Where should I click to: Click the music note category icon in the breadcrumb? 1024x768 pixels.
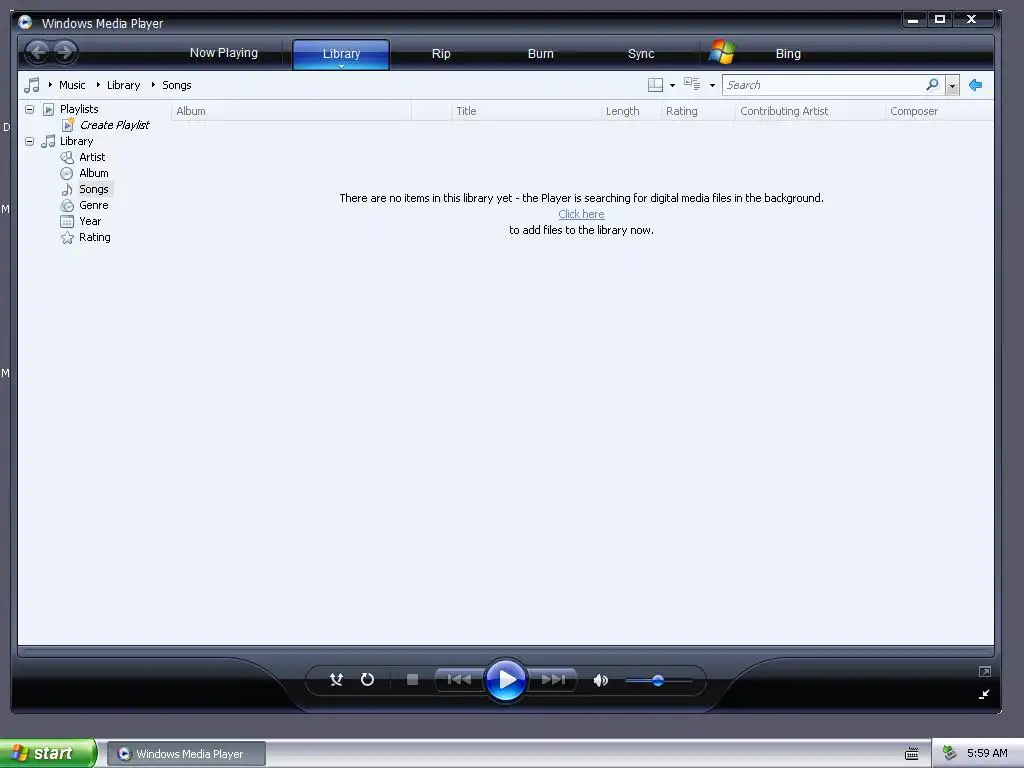pyautogui.click(x=31, y=85)
